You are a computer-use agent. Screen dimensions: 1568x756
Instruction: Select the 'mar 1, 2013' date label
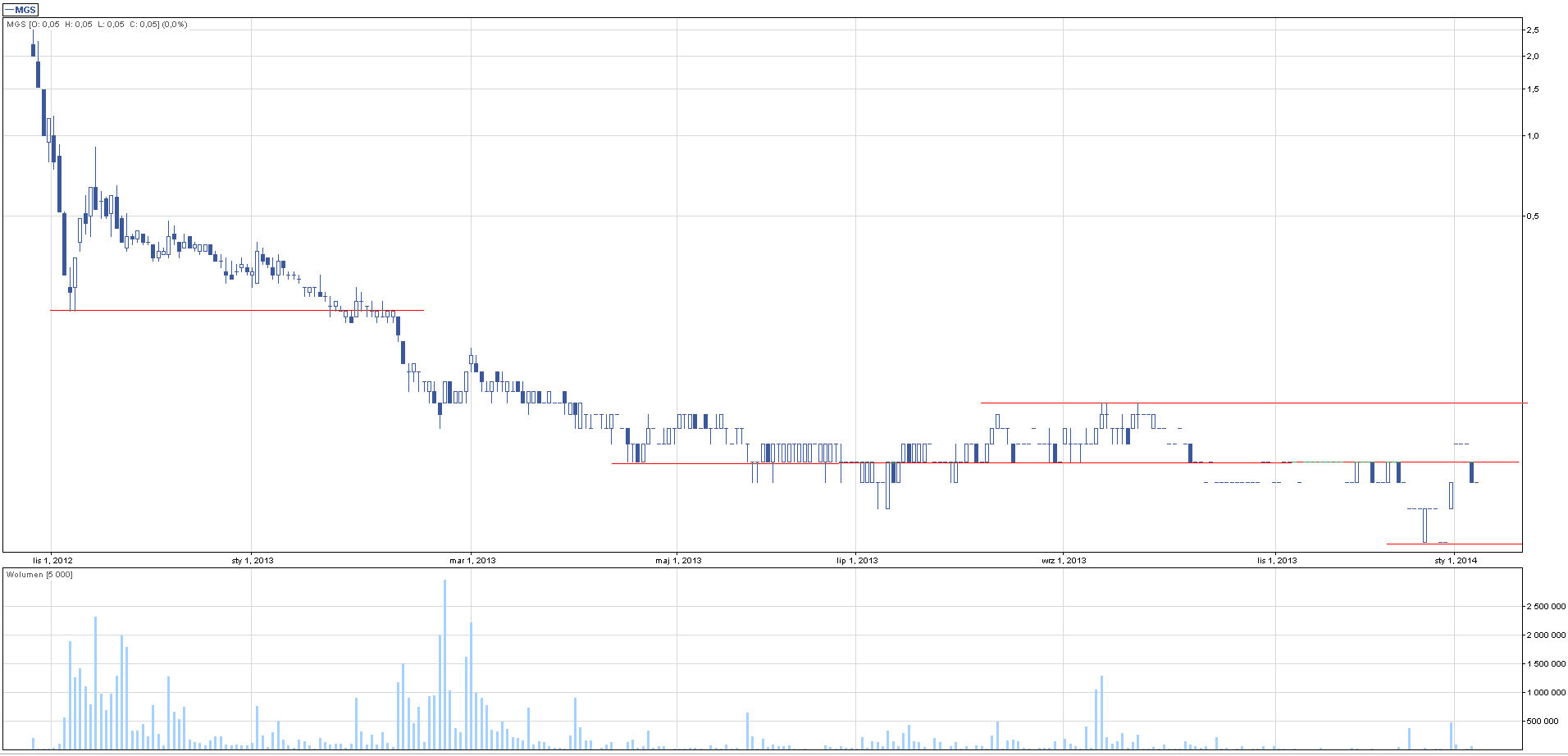[x=472, y=561]
